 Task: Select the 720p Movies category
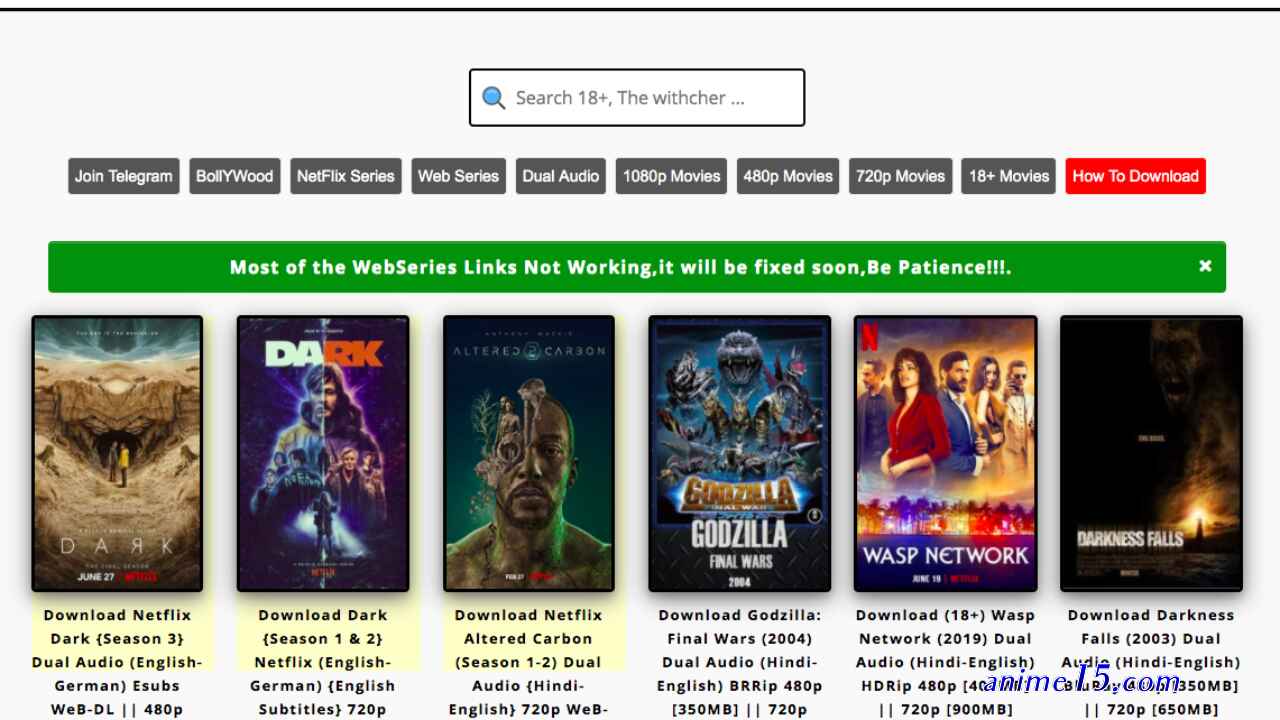click(x=900, y=176)
